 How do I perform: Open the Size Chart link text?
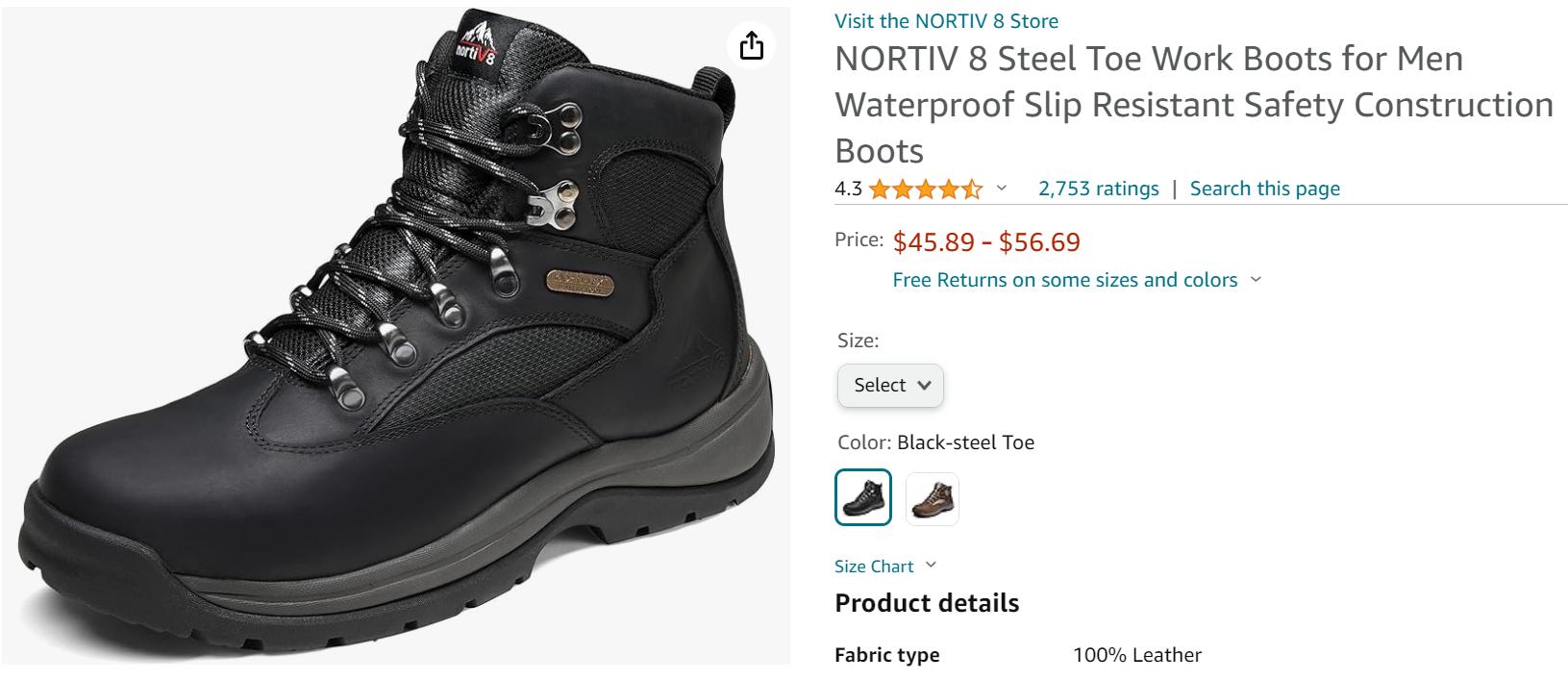[x=874, y=567]
